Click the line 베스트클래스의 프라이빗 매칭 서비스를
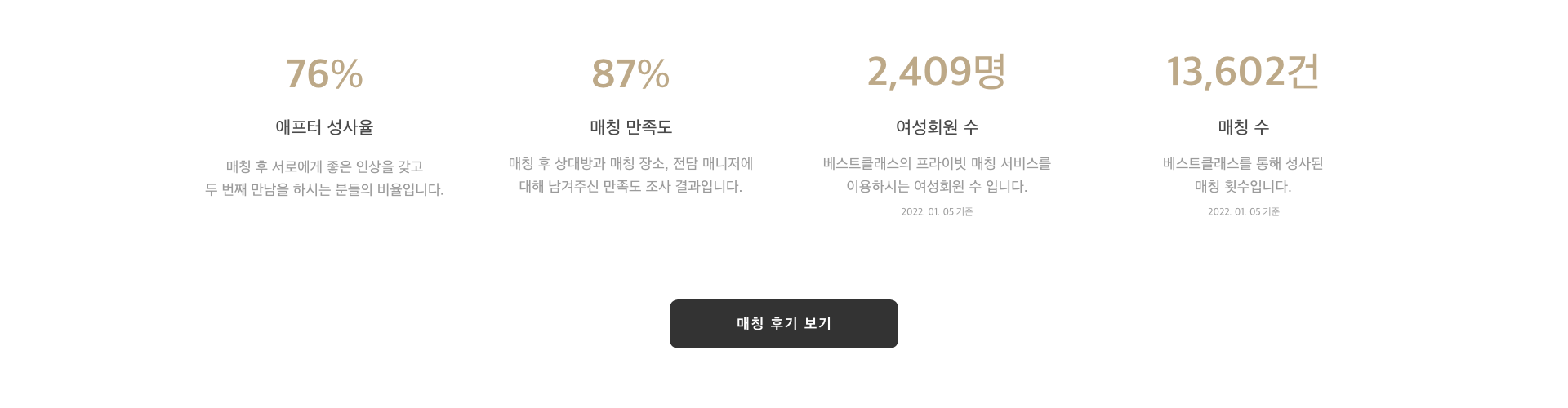Viewport: 1568px width, 408px height. click(x=937, y=163)
